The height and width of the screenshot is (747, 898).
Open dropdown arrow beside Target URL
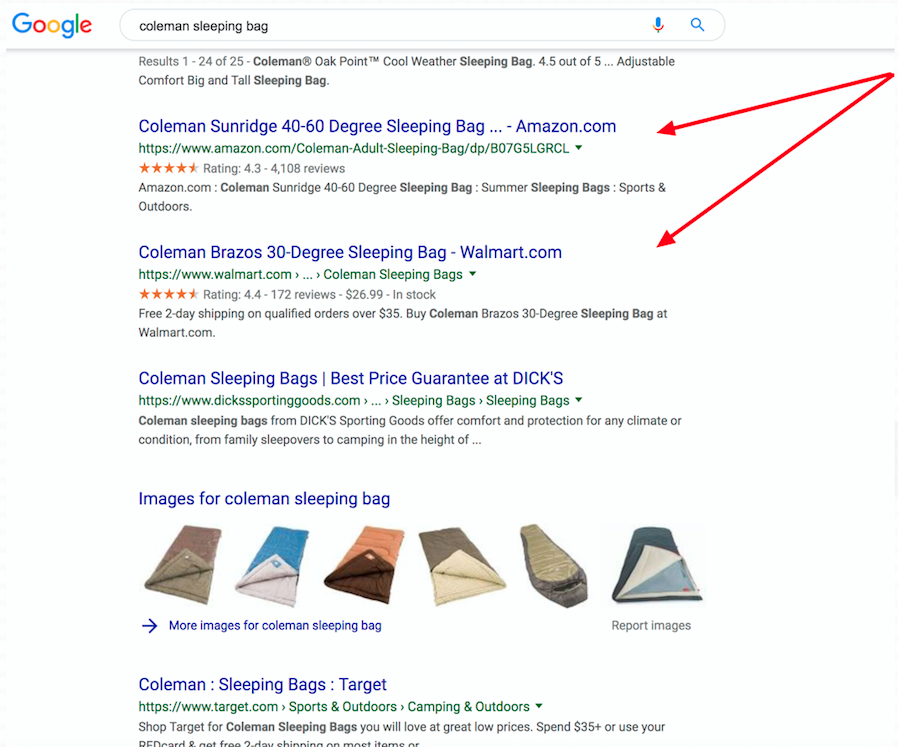[538, 706]
